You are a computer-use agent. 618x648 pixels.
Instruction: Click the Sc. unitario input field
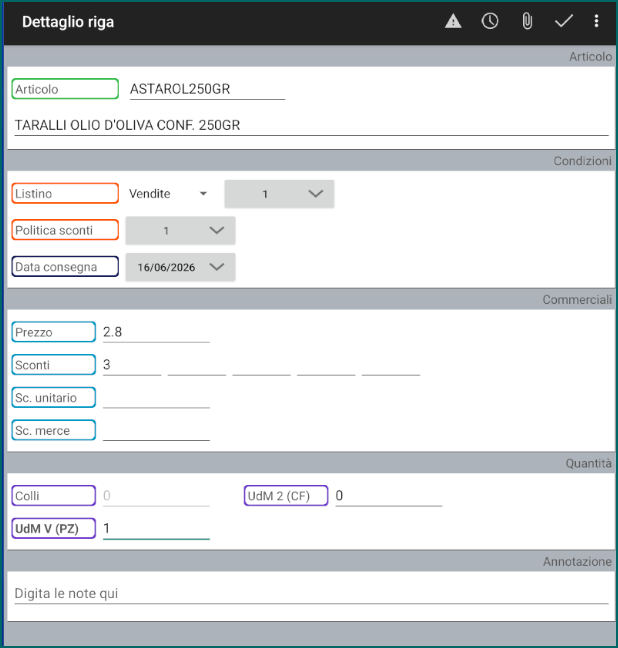tap(156, 398)
